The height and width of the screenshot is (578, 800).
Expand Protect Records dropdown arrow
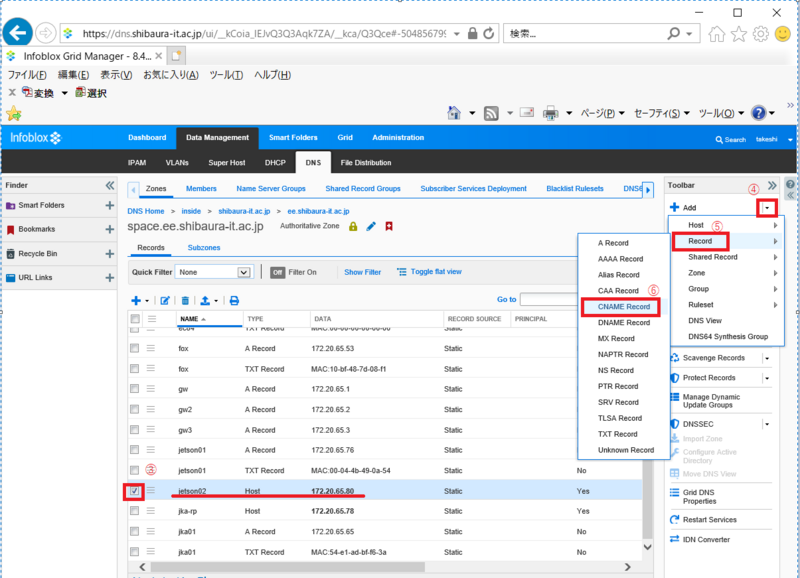[767, 378]
